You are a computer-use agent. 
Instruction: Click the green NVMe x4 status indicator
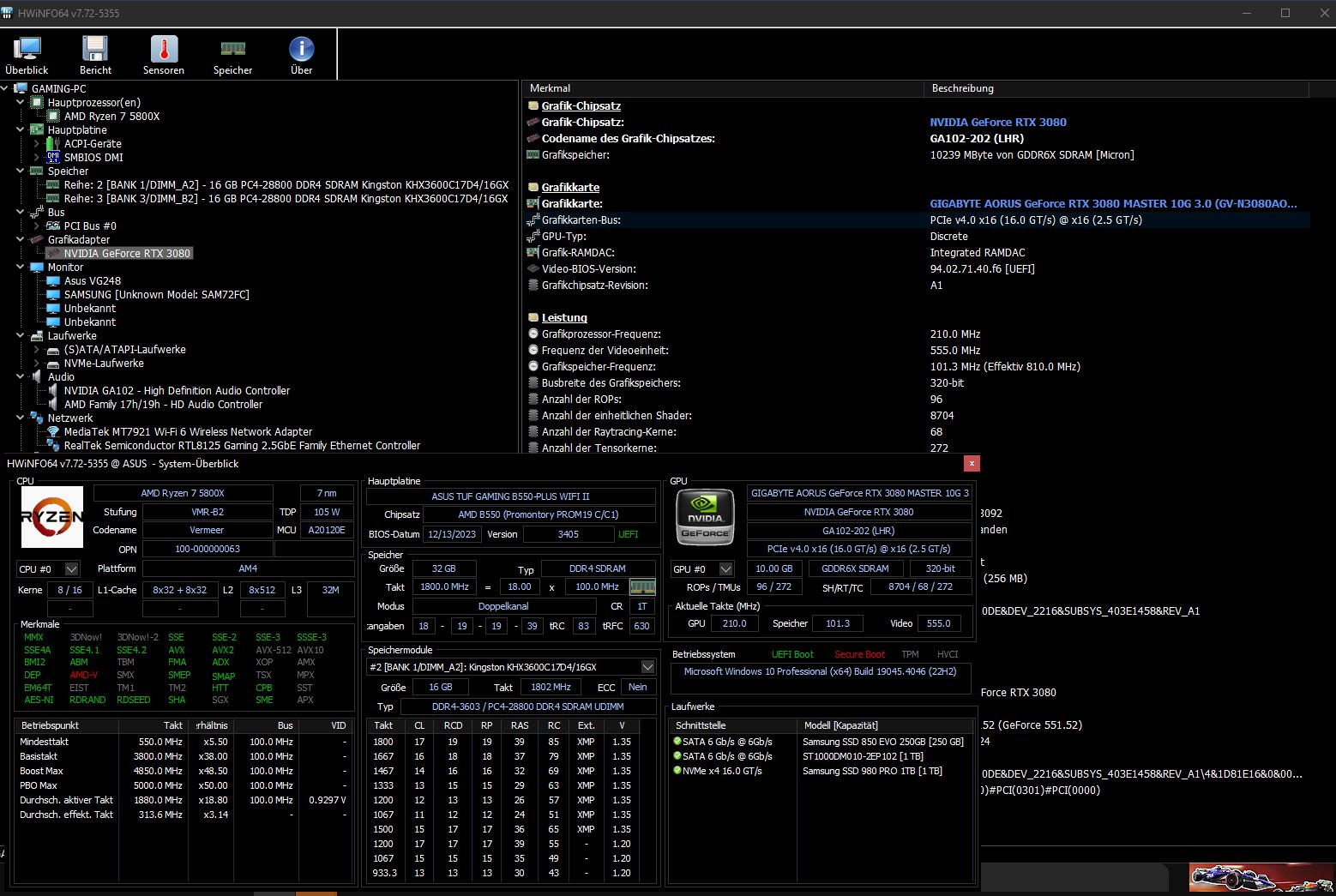click(677, 771)
